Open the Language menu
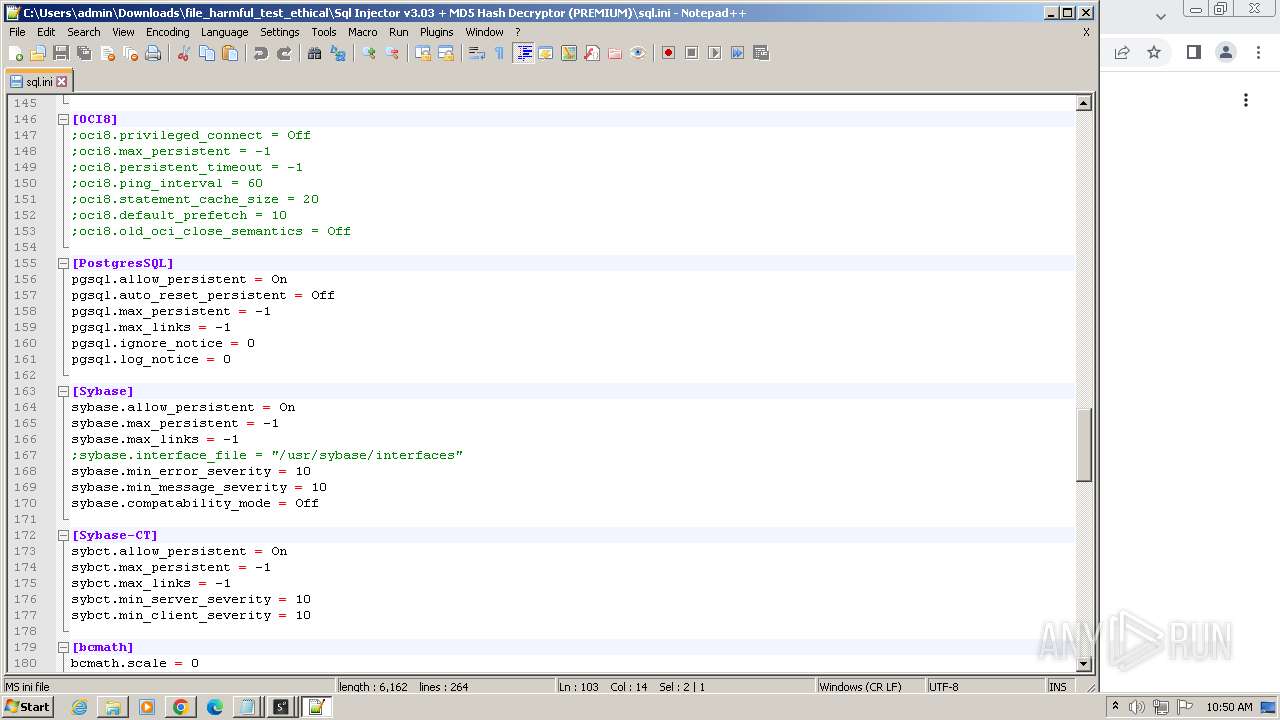The height and width of the screenshot is (720, 1280). click(224, 32)
